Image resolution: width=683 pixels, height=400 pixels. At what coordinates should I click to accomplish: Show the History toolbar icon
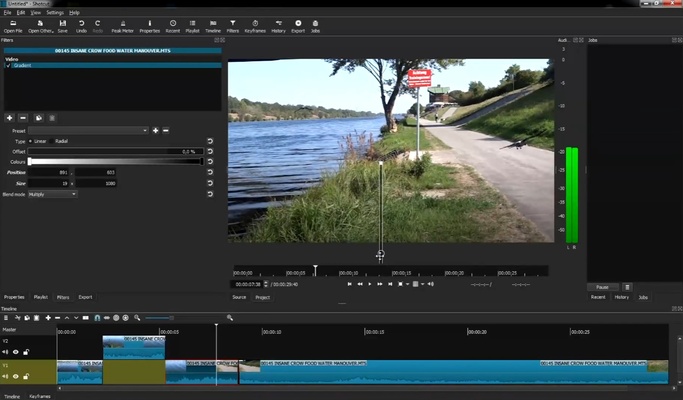click(278, 26)
